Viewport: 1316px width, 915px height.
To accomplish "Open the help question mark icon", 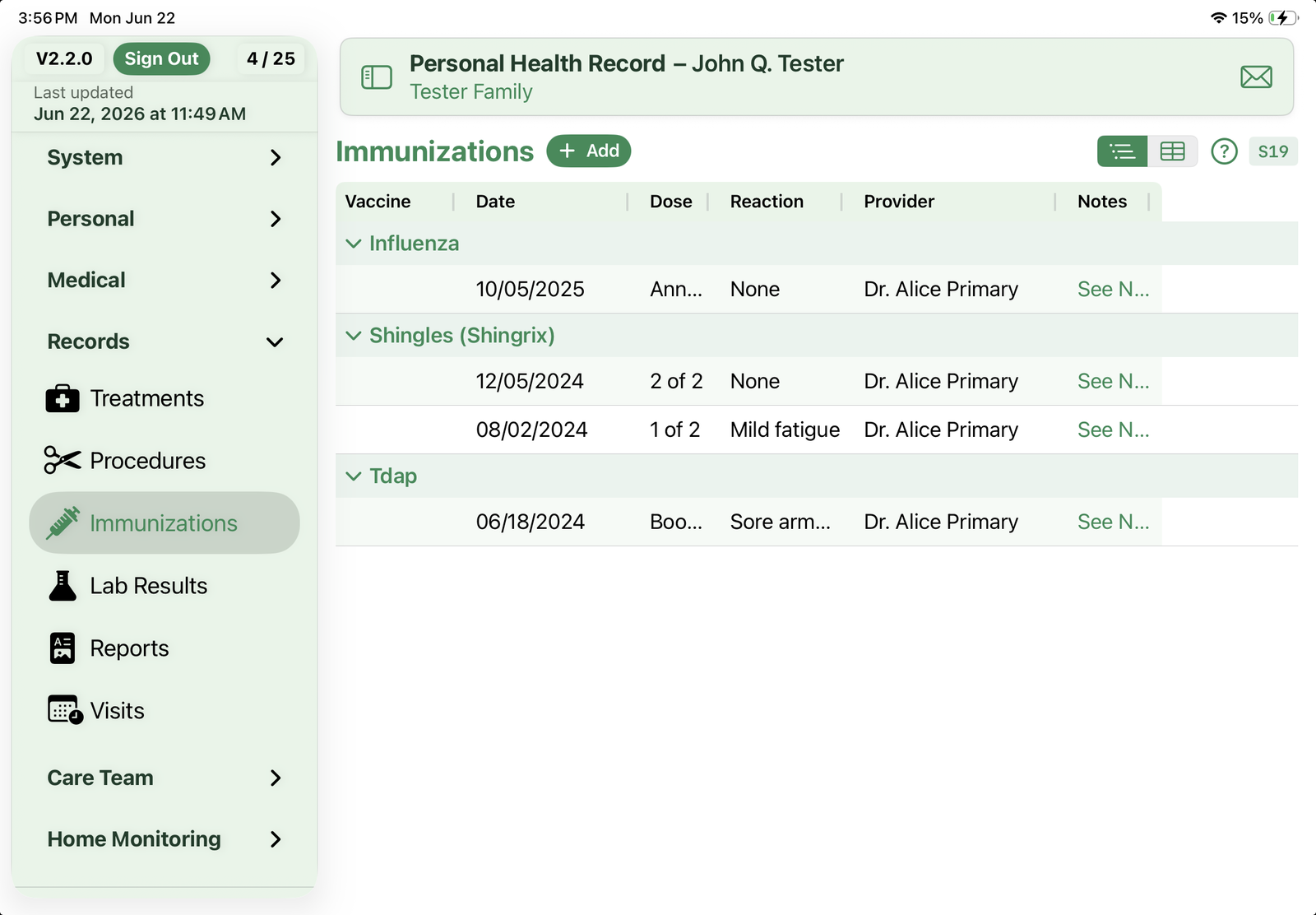I will coord(1224,151).
